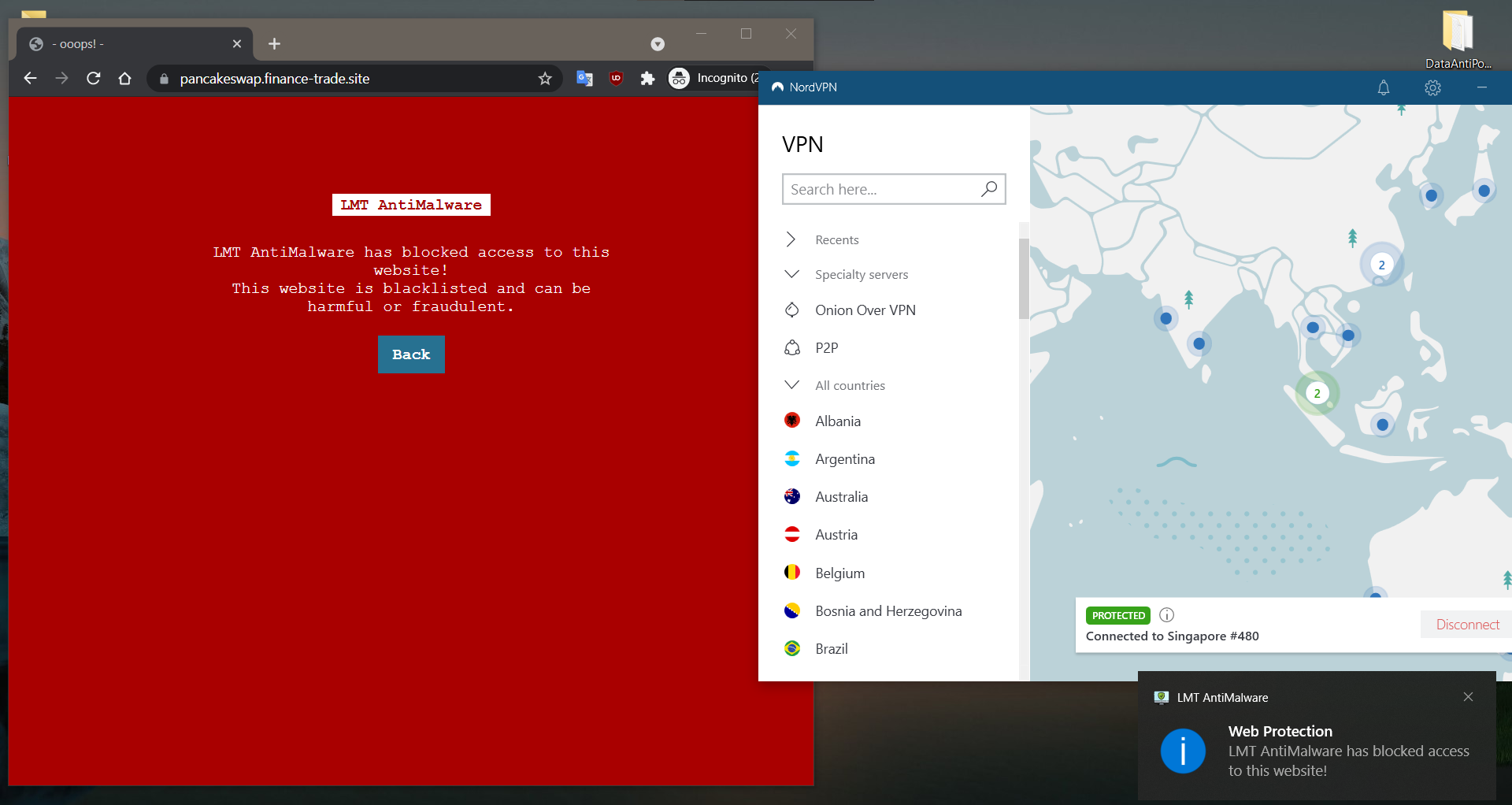Open the Chrome extensions puzzle menu
Viewport: 1512px width, 805px height.
[x=647, y=78]
